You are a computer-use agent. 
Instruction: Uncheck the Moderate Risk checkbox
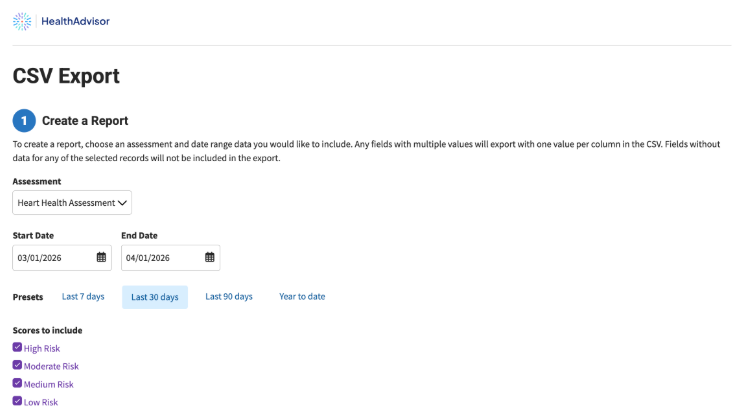(17, 365)
